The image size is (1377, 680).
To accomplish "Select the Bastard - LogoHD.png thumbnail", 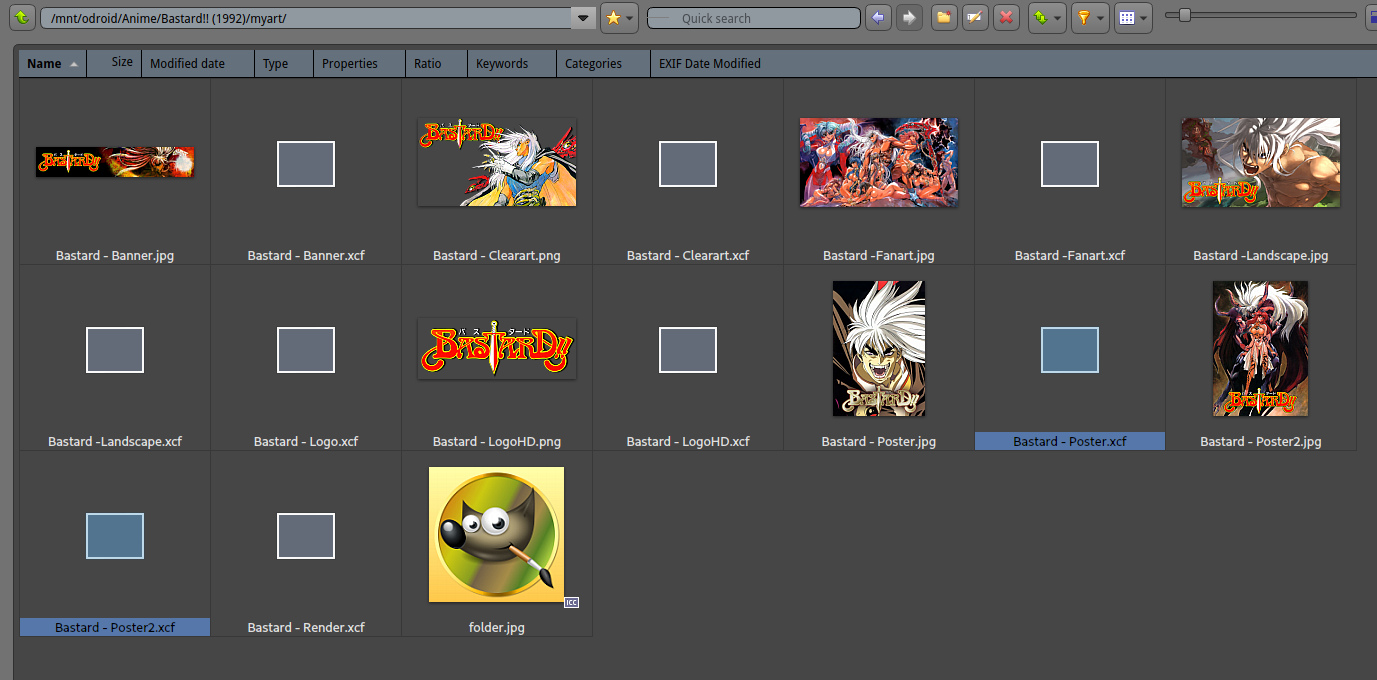I will coord(497,349).
